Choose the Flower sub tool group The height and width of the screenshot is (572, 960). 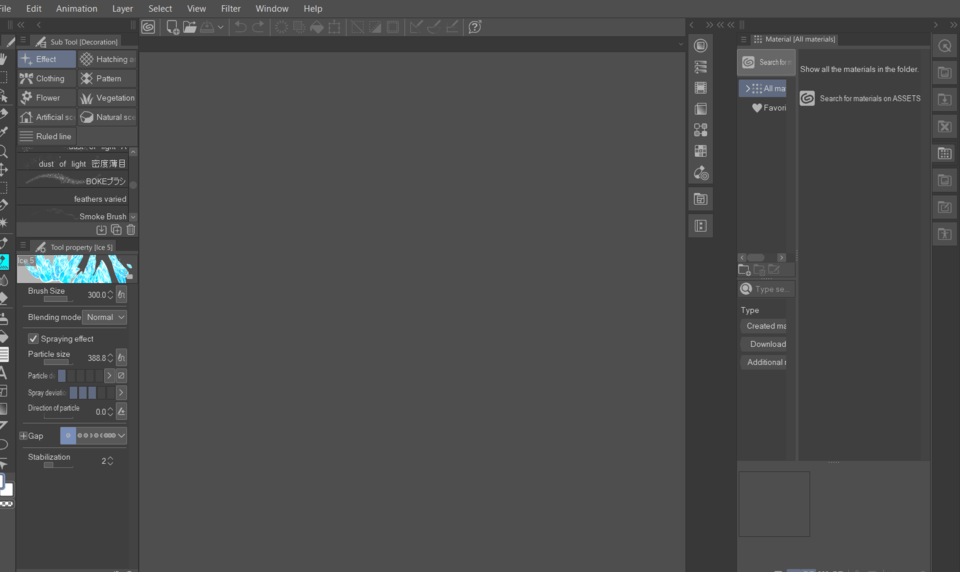(x=47, y=98)
